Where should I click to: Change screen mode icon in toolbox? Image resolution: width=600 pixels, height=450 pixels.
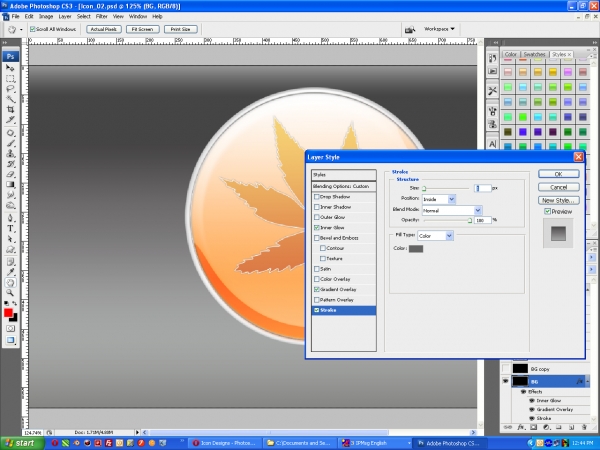click(10, 340)
